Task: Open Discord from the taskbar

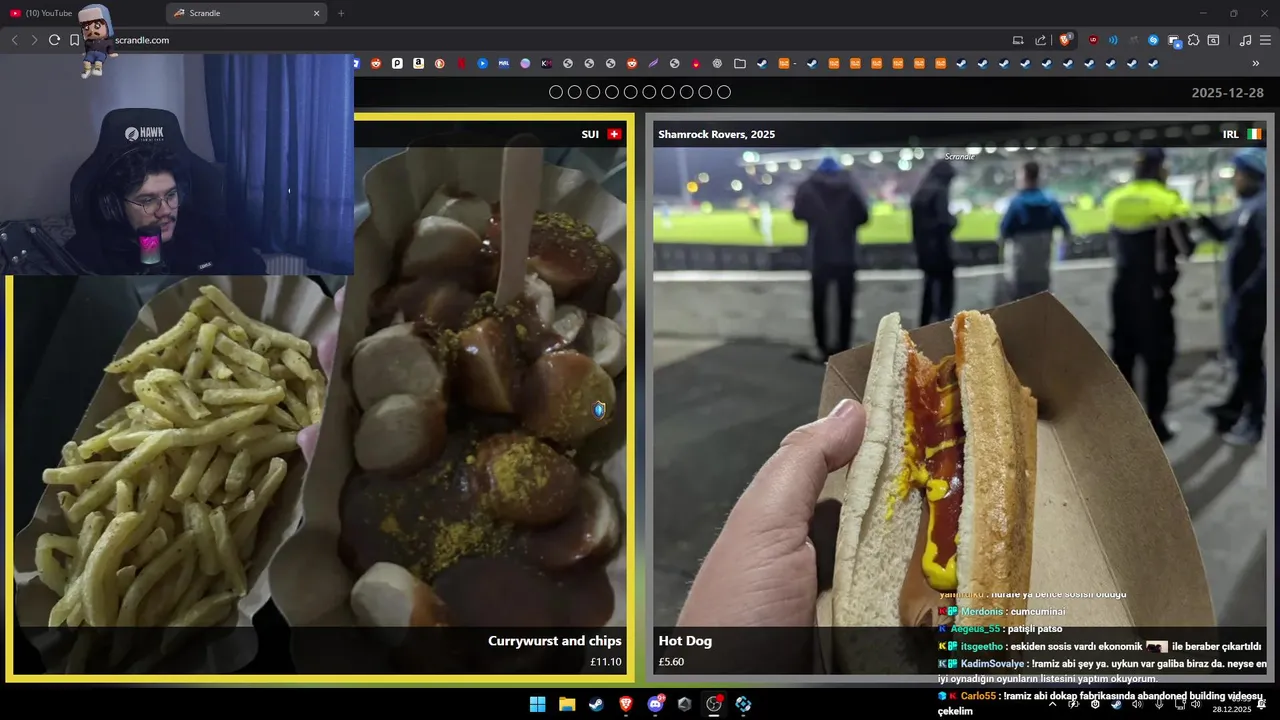Action: (x=655, y=704)
